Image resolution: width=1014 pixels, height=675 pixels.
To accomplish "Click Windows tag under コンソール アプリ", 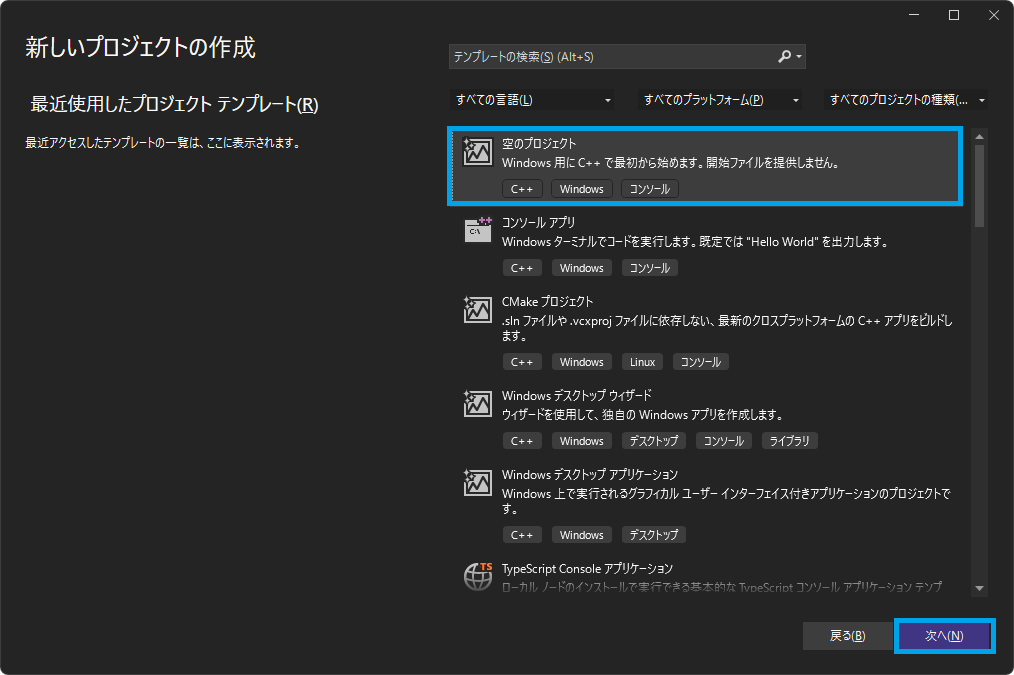I will (581, 268).
